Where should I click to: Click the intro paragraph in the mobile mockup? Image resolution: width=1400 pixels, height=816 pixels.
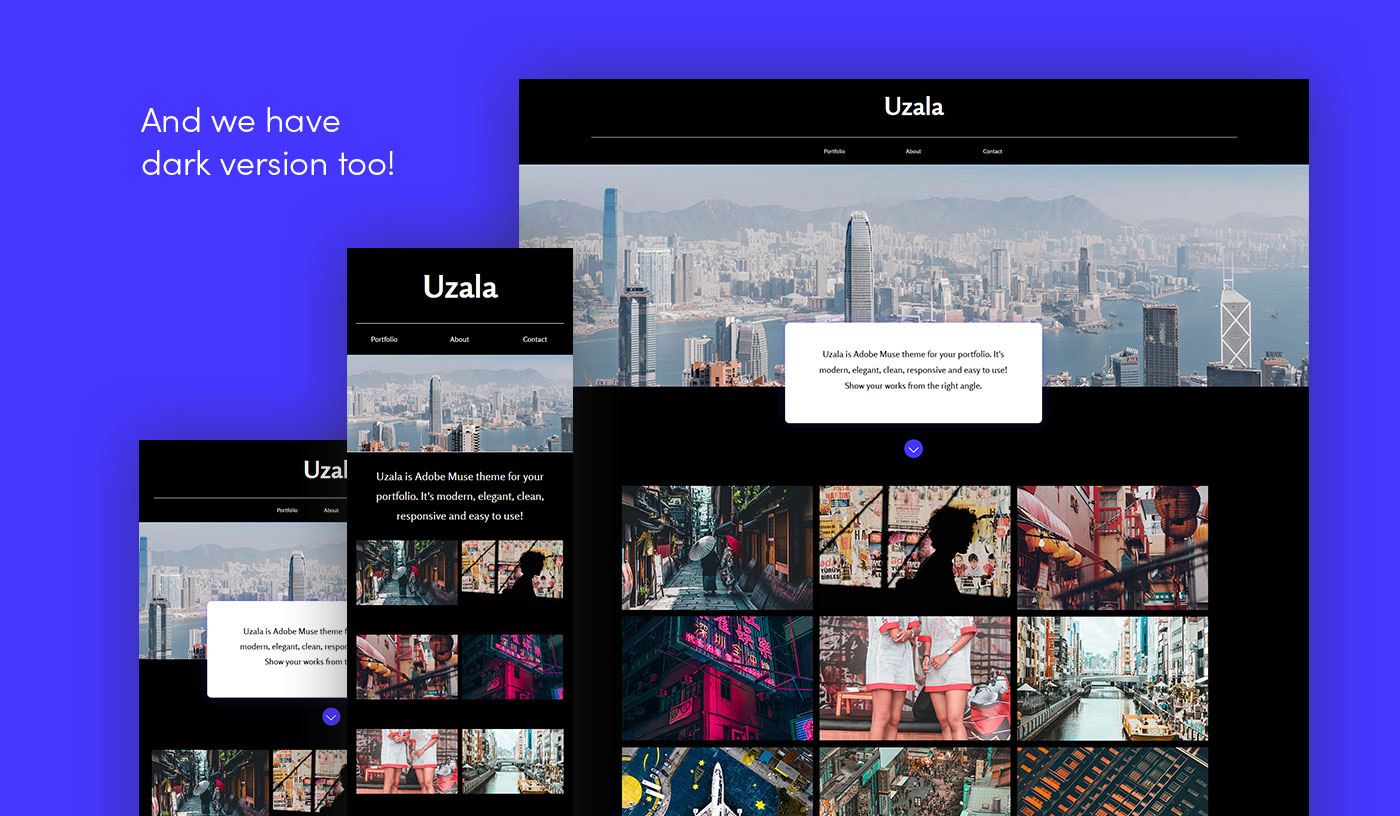point(460,496)
